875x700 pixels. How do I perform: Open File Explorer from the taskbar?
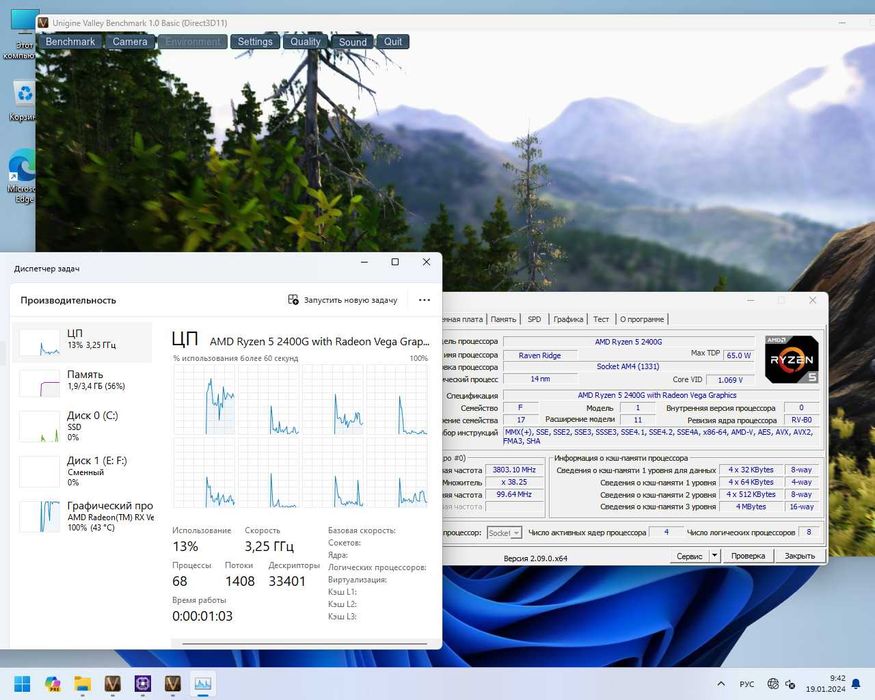83,683
